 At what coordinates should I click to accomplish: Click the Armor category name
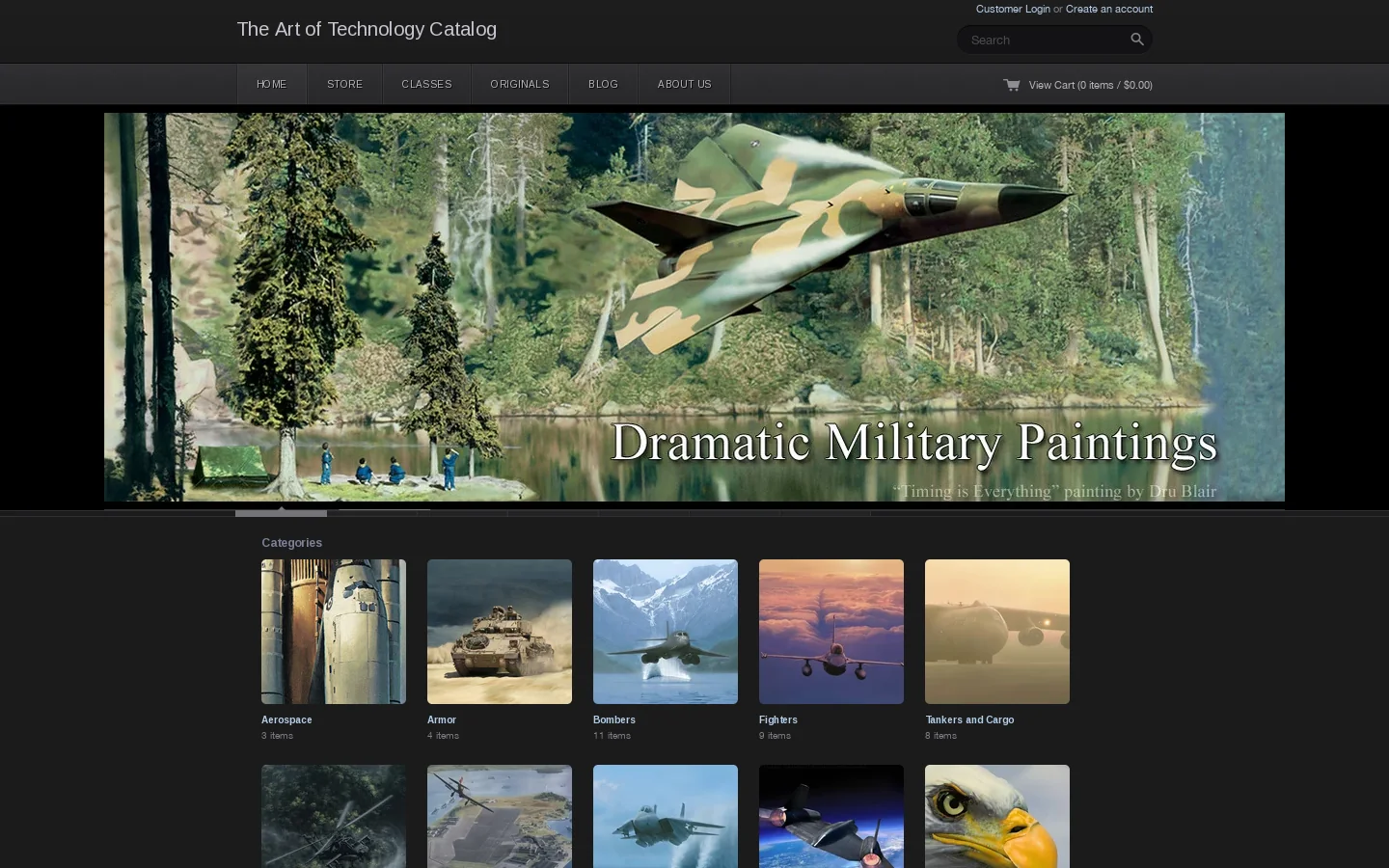[x=442, y=719]
